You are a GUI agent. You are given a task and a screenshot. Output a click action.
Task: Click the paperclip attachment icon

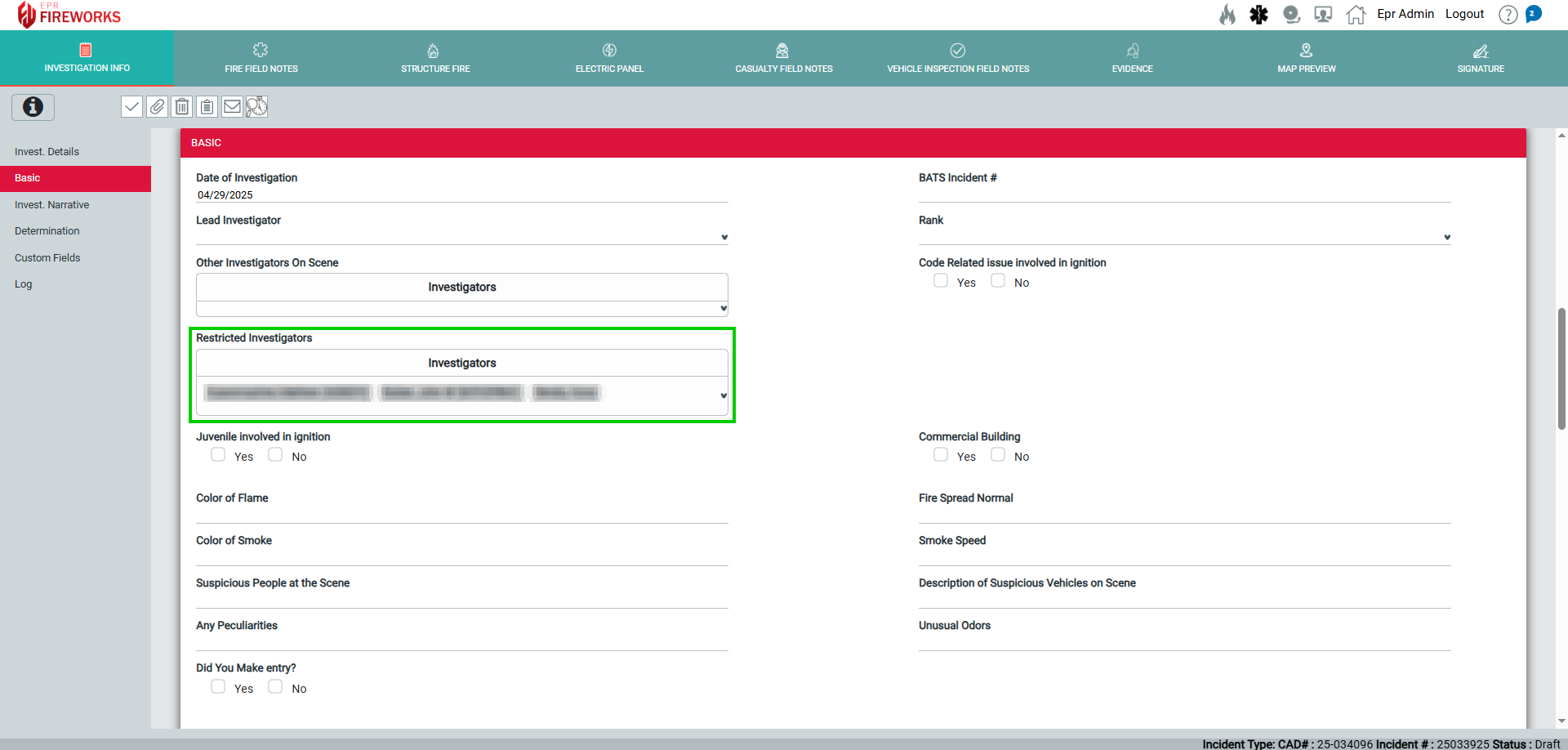(157, 107)
